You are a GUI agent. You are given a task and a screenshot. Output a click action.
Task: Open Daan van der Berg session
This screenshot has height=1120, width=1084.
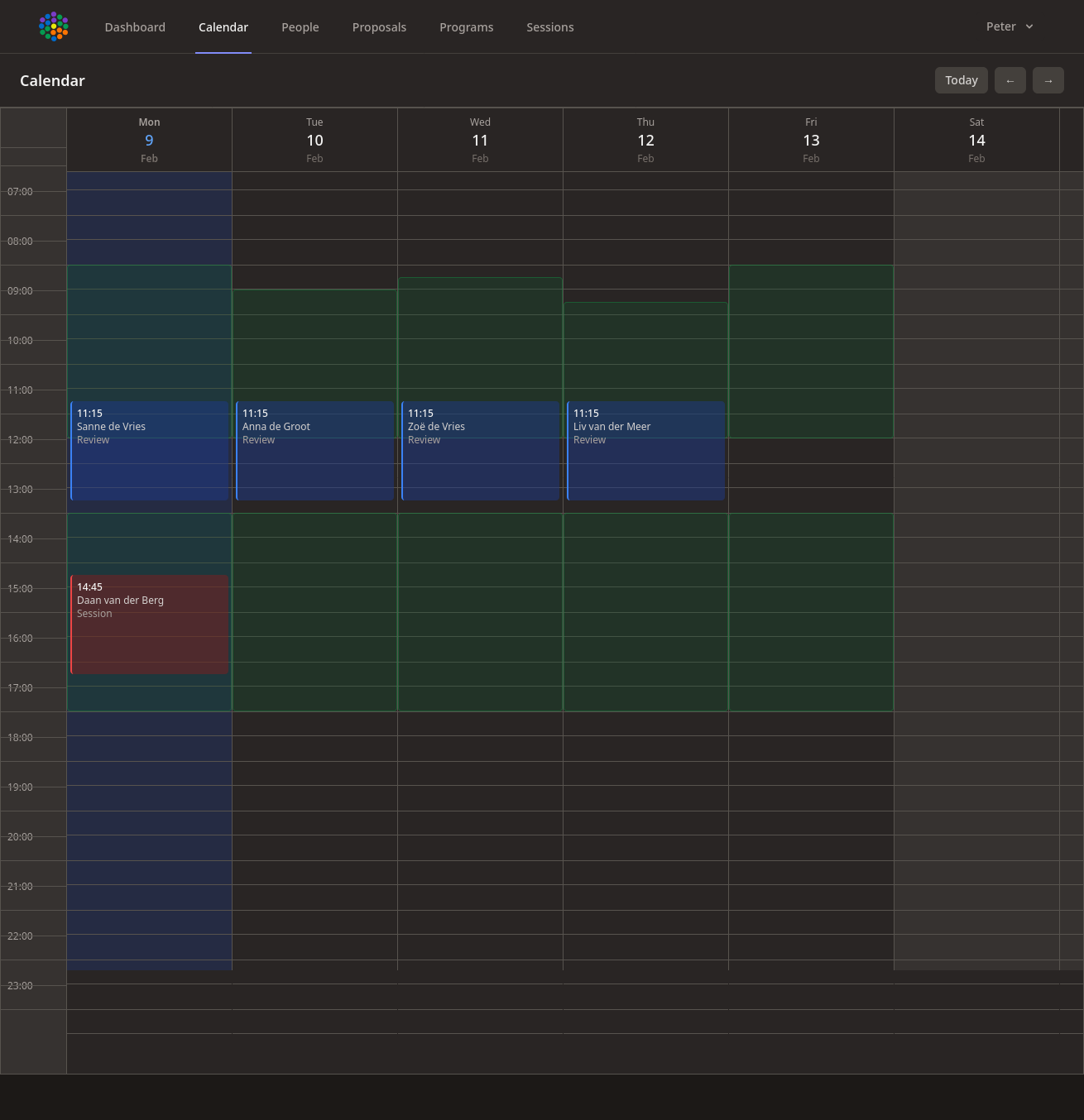(149, 625)
